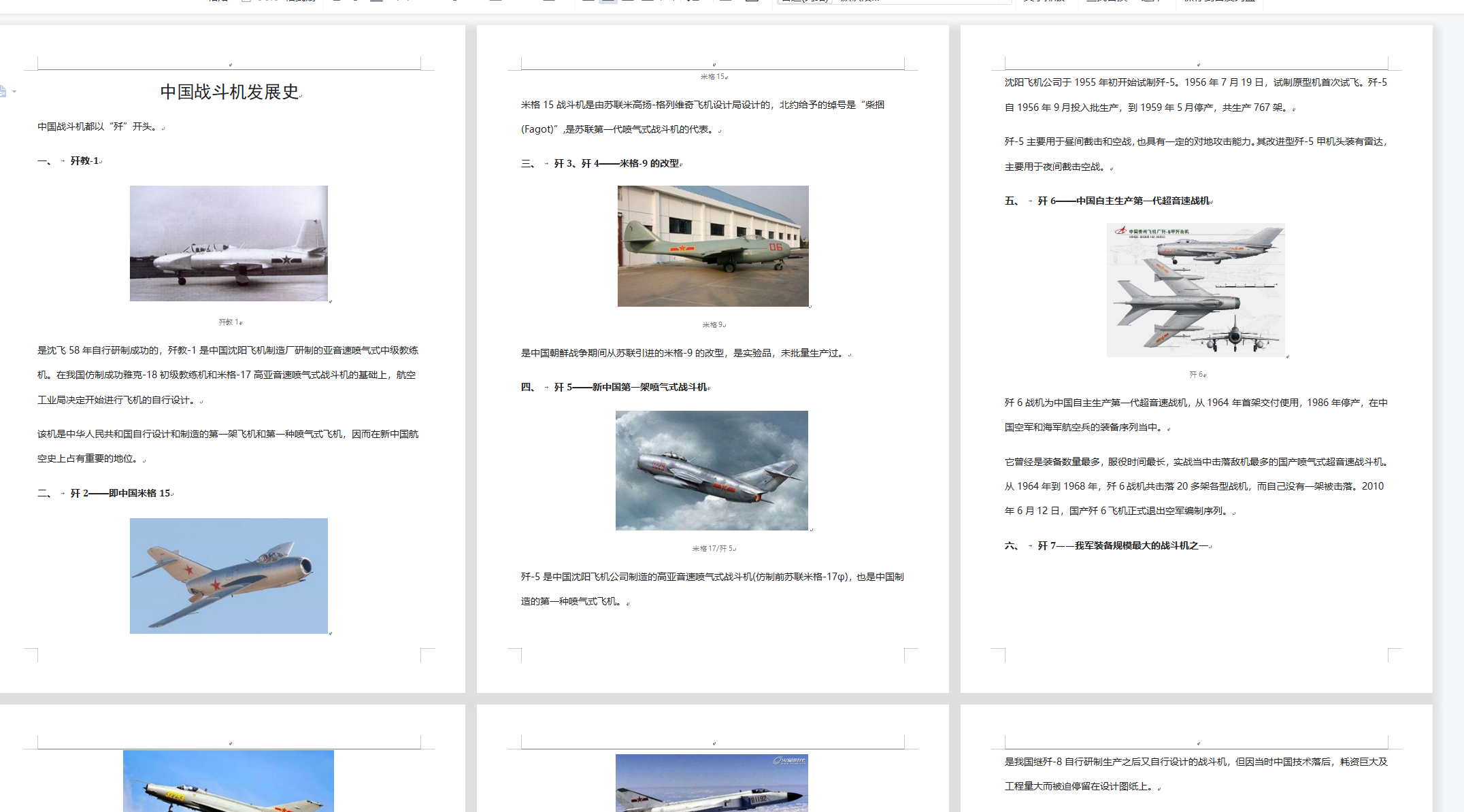Click the document title 中国战斗机发展史
The width and height of the screenshot is (1464, 812).
click(x=229, y=92)
